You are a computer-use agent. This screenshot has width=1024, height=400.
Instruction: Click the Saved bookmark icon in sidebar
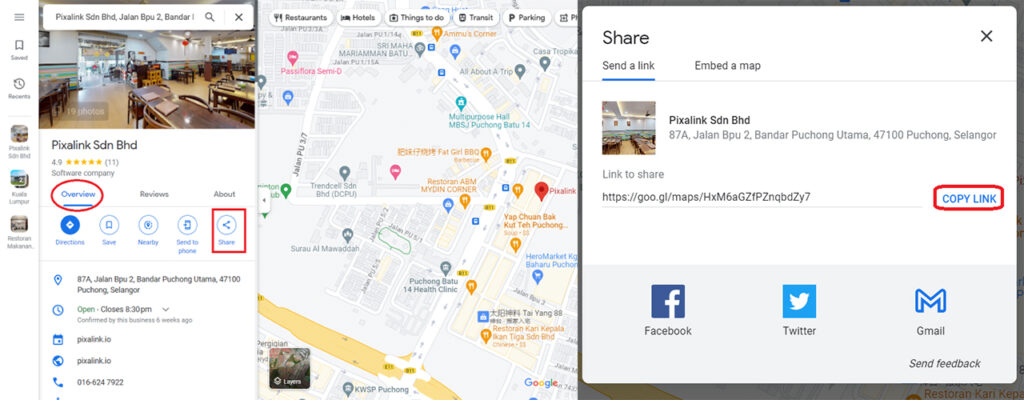click(19, 45)
